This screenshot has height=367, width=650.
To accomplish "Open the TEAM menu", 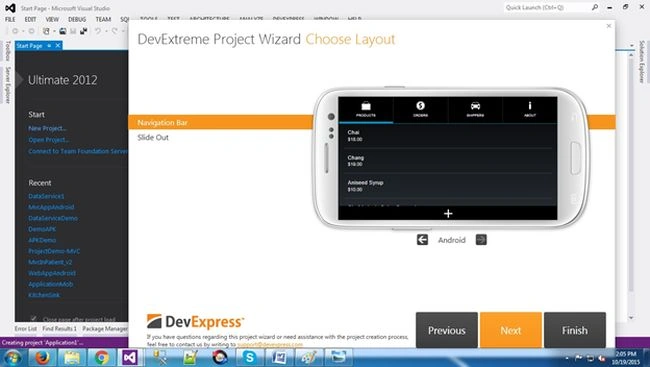I will 103,19.
